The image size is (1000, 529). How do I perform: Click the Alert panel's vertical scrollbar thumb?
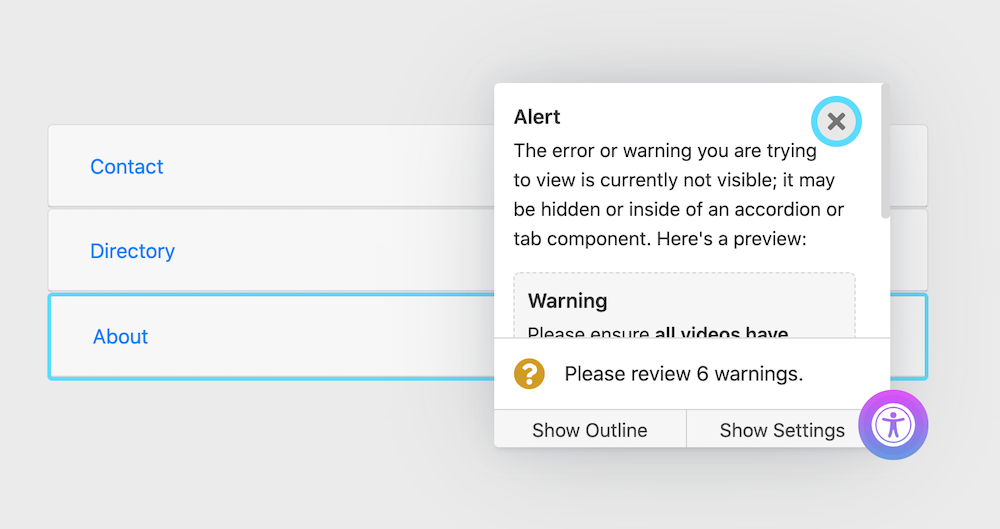[x=885, y=151]
